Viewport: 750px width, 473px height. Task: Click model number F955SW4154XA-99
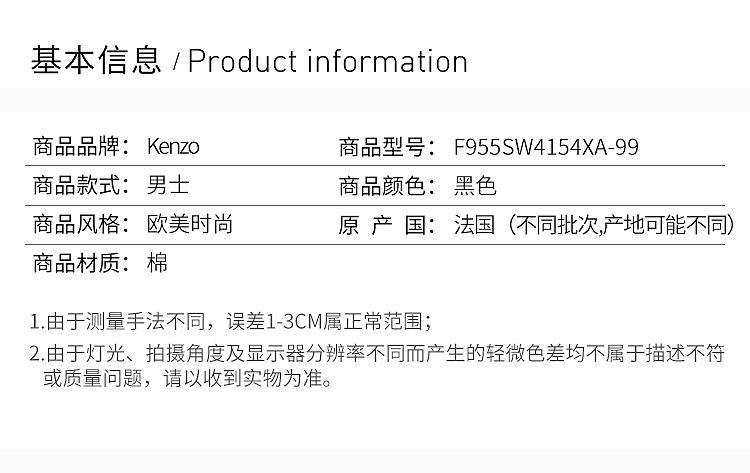(x=546, y=147)
